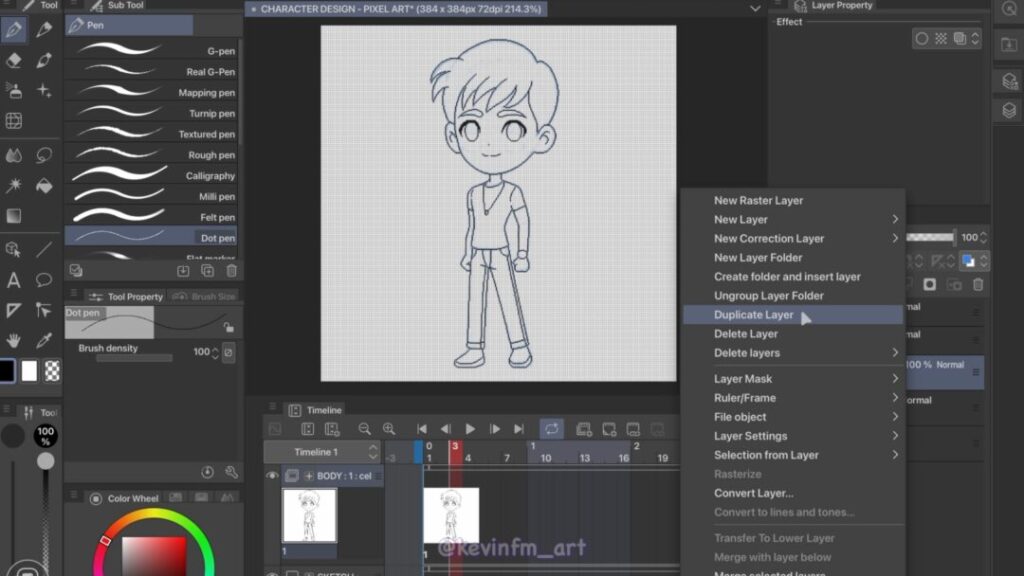Click the transparent color swatch
Screen dimensions: 1024x576
click(52, 371)
